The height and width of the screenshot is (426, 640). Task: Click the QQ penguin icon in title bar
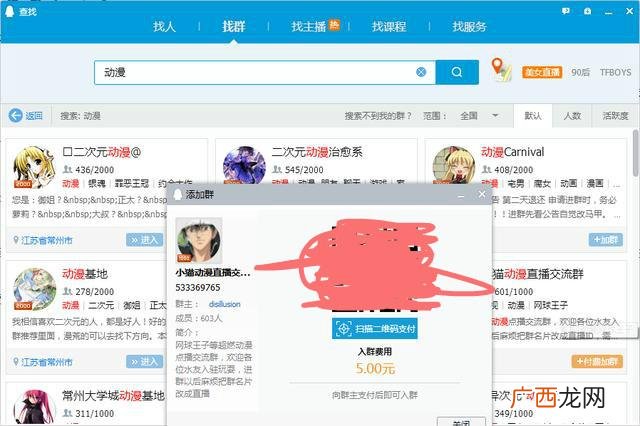click(9, 11)
